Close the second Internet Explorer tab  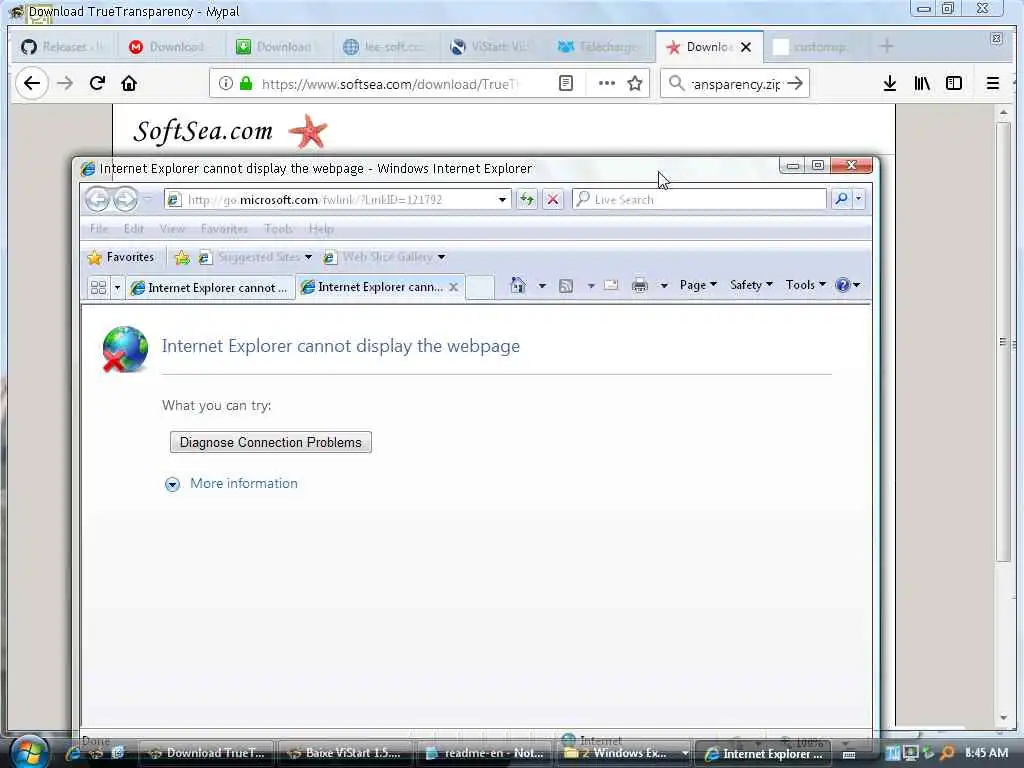(x=454, y=287)
